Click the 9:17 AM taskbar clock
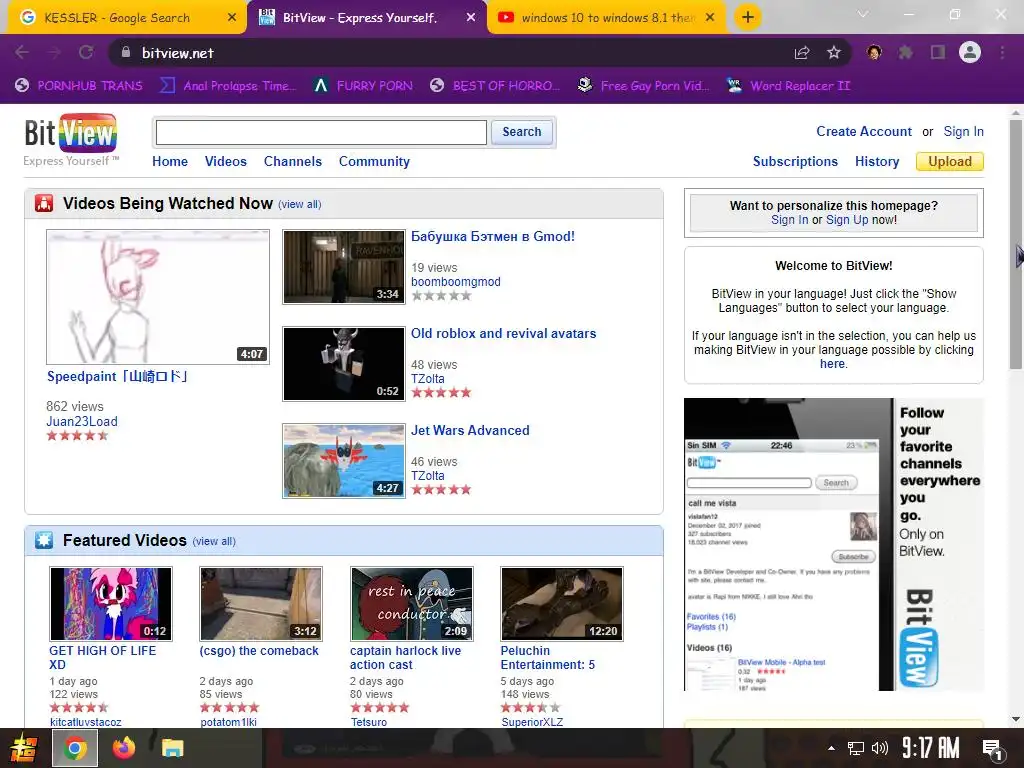Viewport: 1024px width, 768px height. tap(931, 748)
